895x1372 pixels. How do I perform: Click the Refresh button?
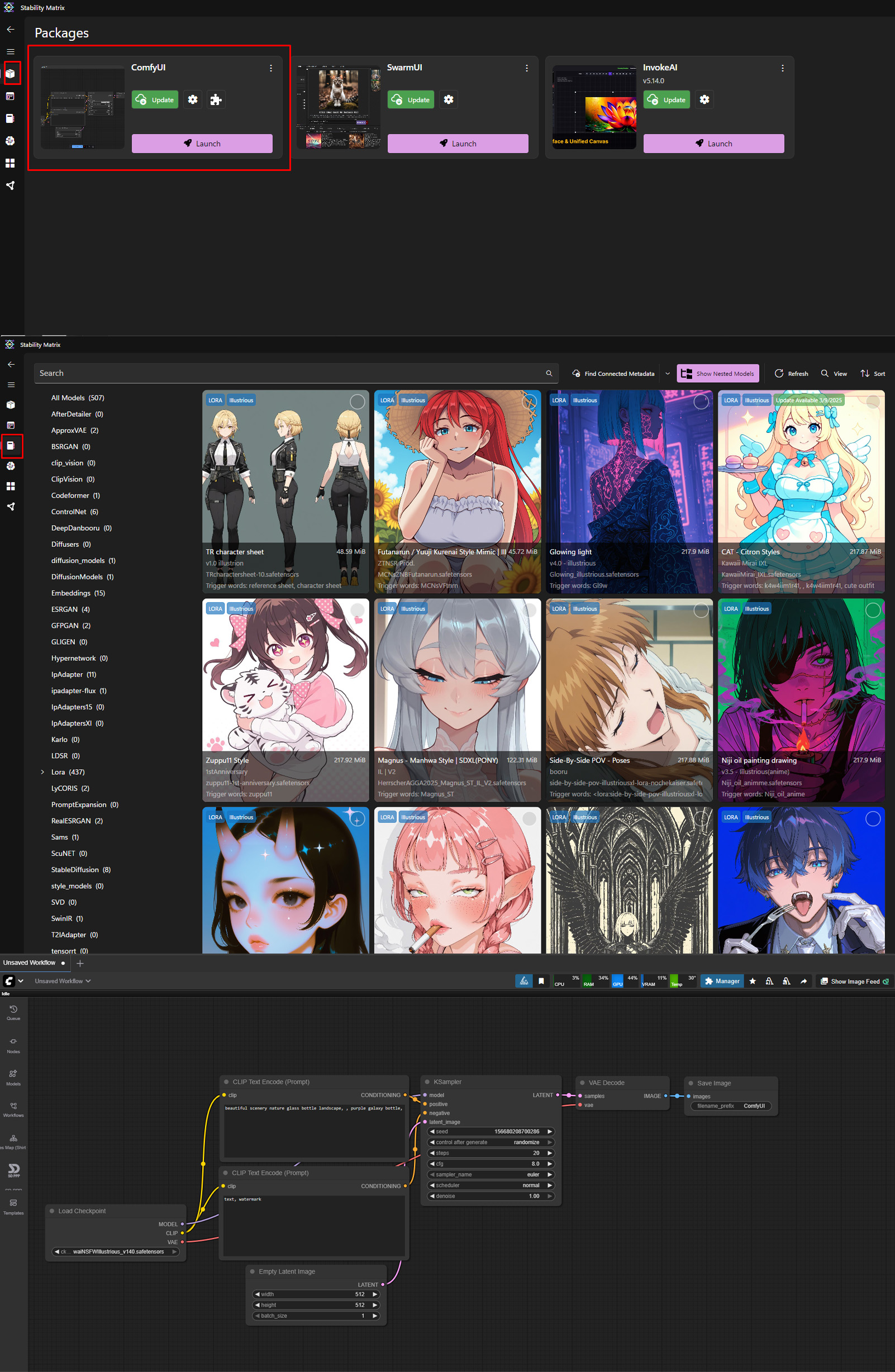pyautogui.click(x=791, y=374)
